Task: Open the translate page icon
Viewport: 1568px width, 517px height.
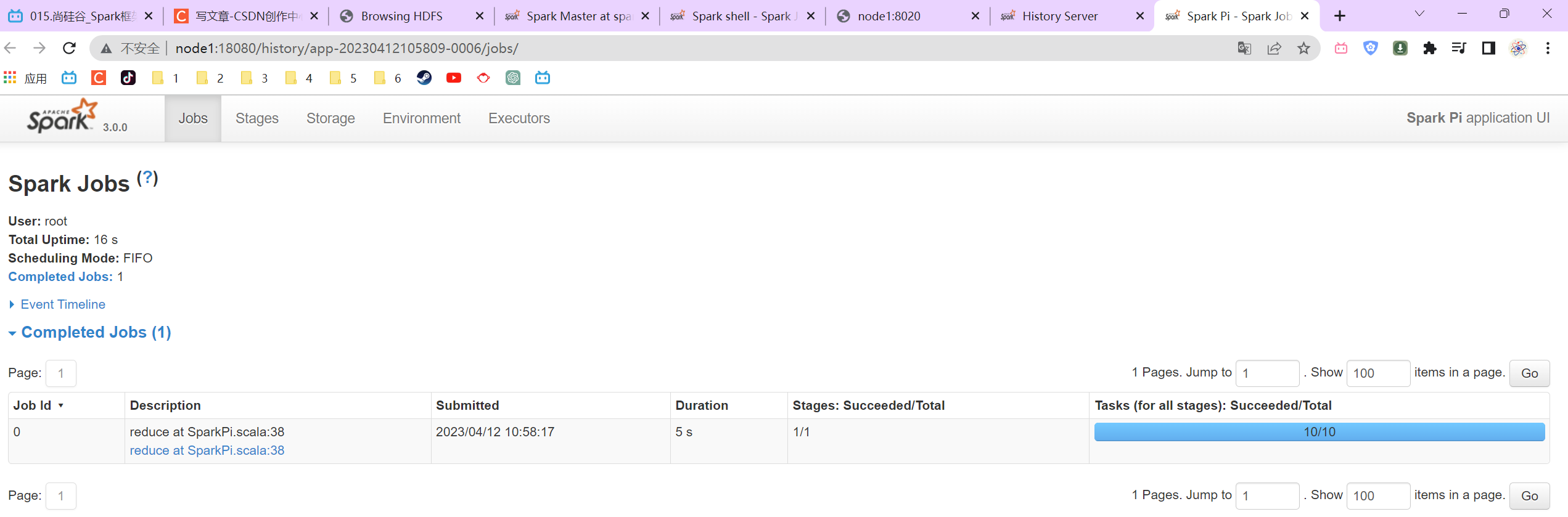Action: (x=1244, y=48)
